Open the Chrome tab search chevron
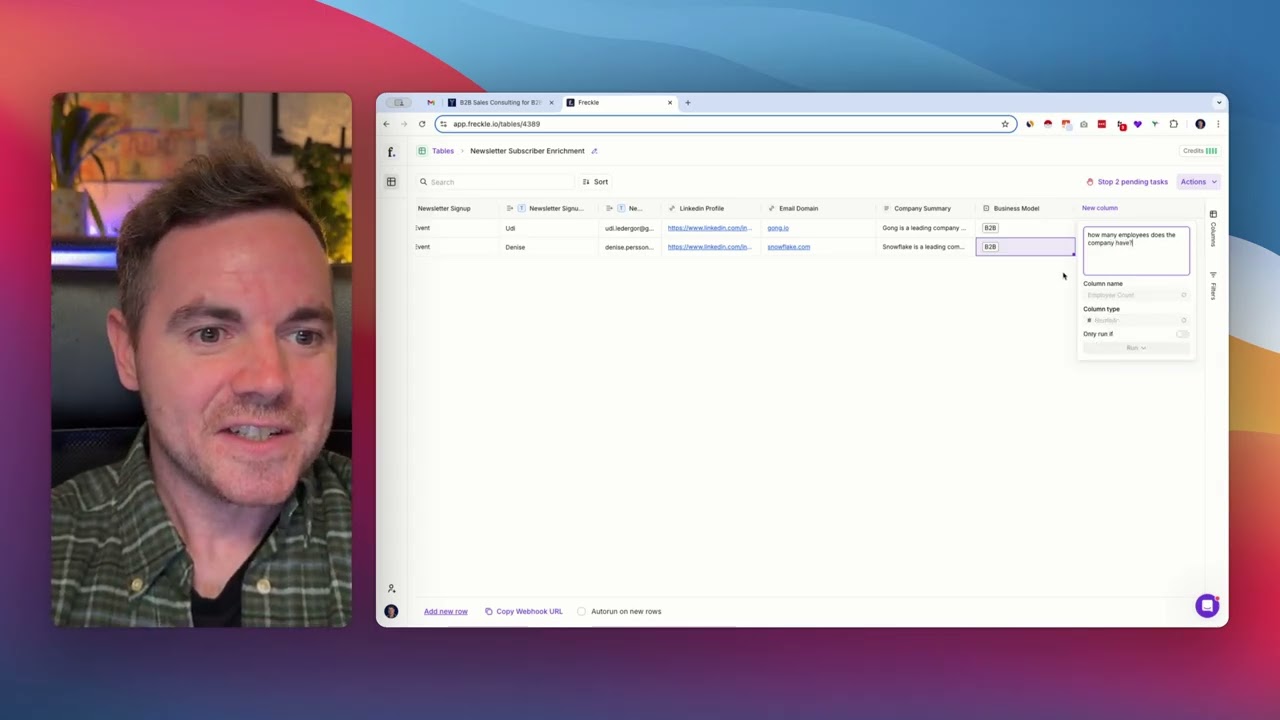Screen dimensions: 1280x720 [1218, 102]
